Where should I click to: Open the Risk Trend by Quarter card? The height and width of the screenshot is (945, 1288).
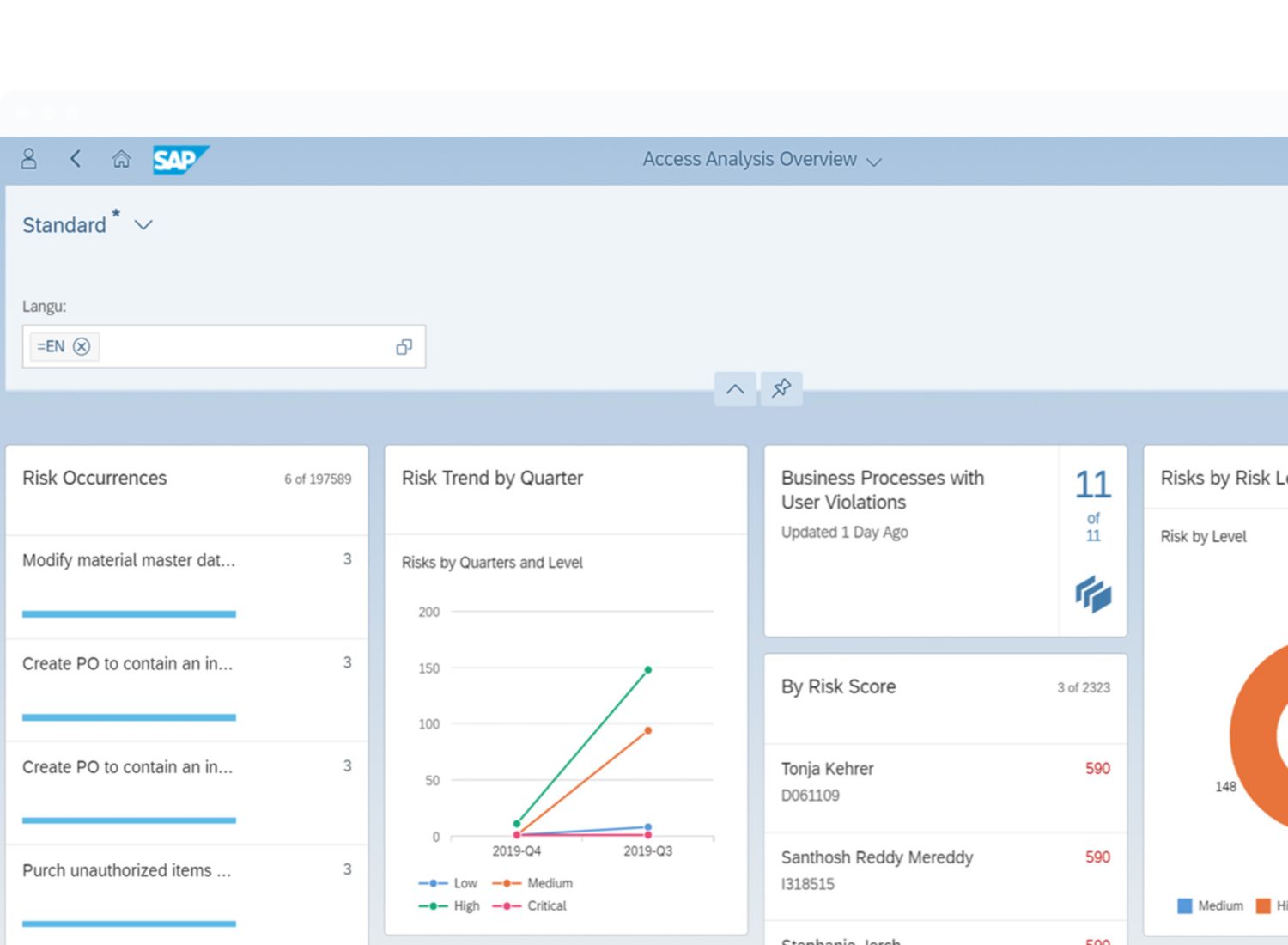492,479
